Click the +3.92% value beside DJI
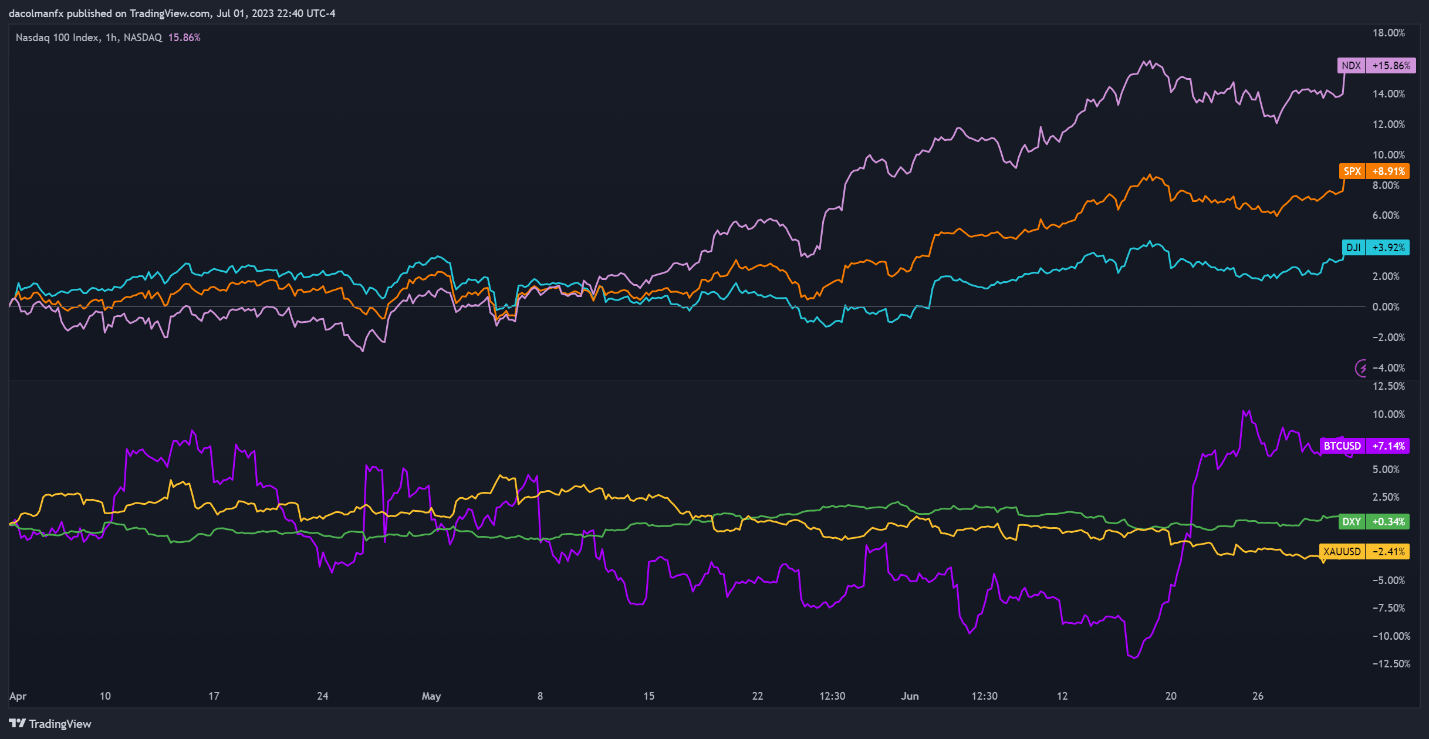This screenshot has width=1429, height=739. [x=1388, y=247]
